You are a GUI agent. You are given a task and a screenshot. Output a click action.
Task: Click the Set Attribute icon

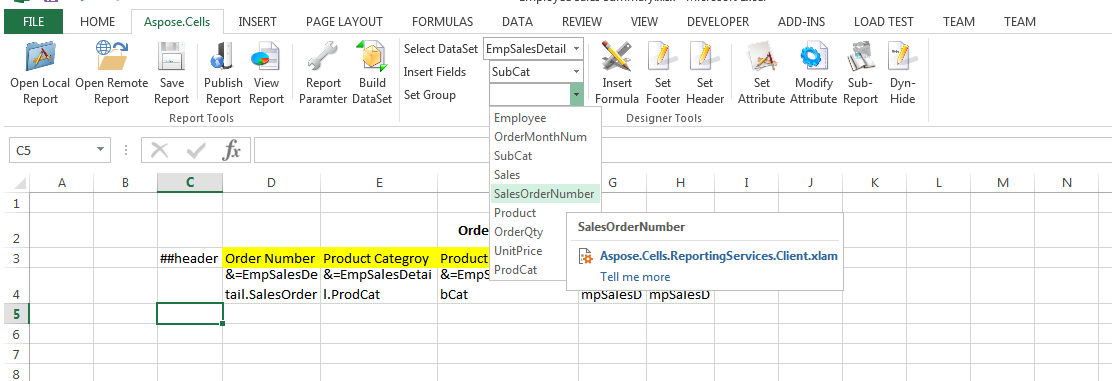(x=761, y=57)
